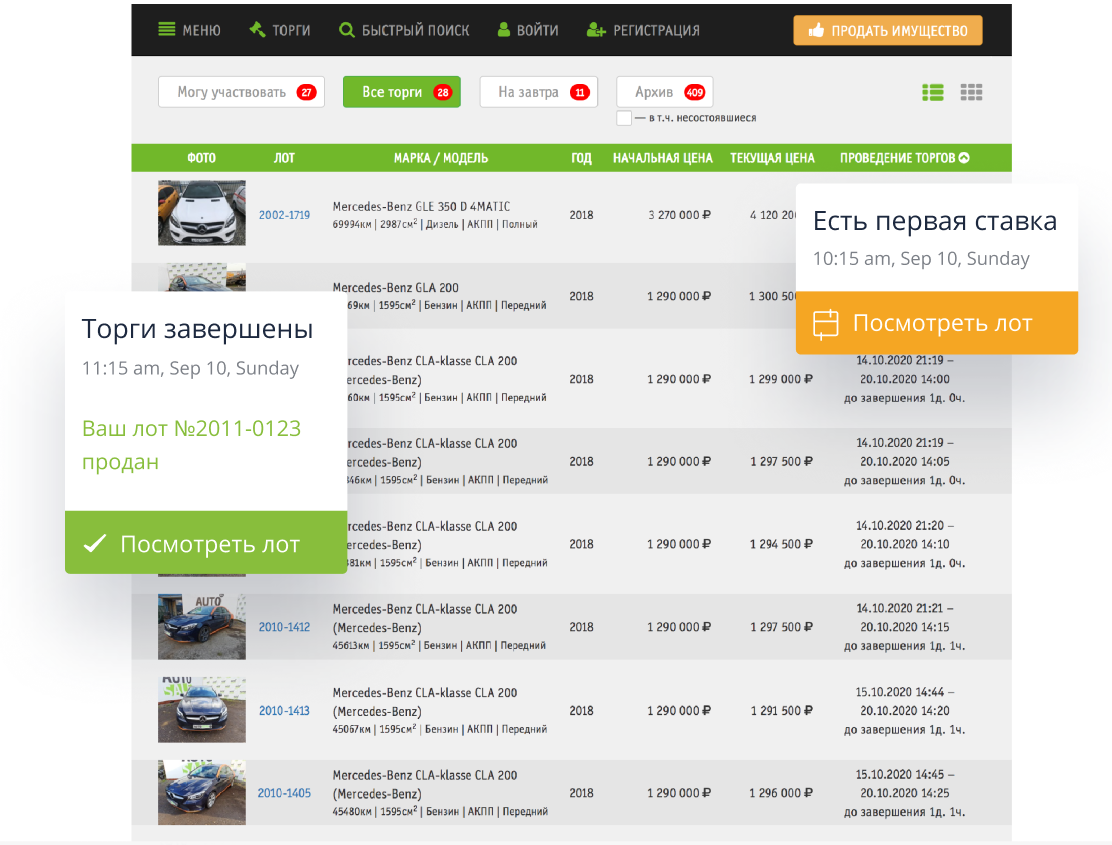Sort by 'ПРОВЕДЕНИЕ ТОРГОВ' column arrow
1112x845 pixels.
[x=964, y=157]
